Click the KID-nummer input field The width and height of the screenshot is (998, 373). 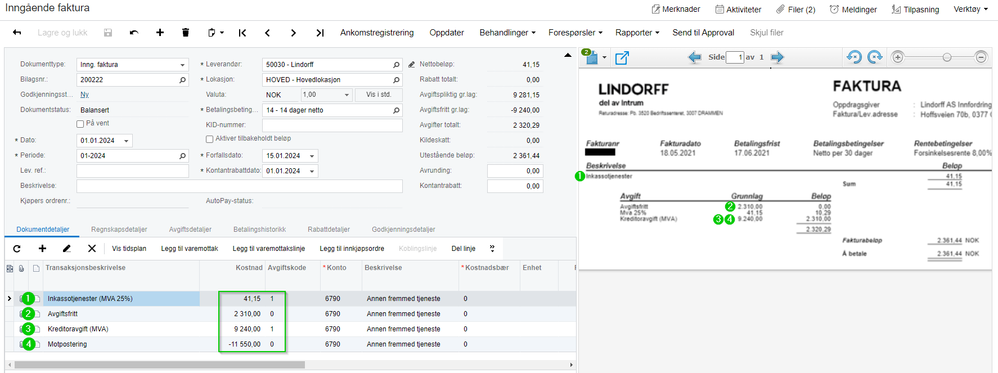332,125
